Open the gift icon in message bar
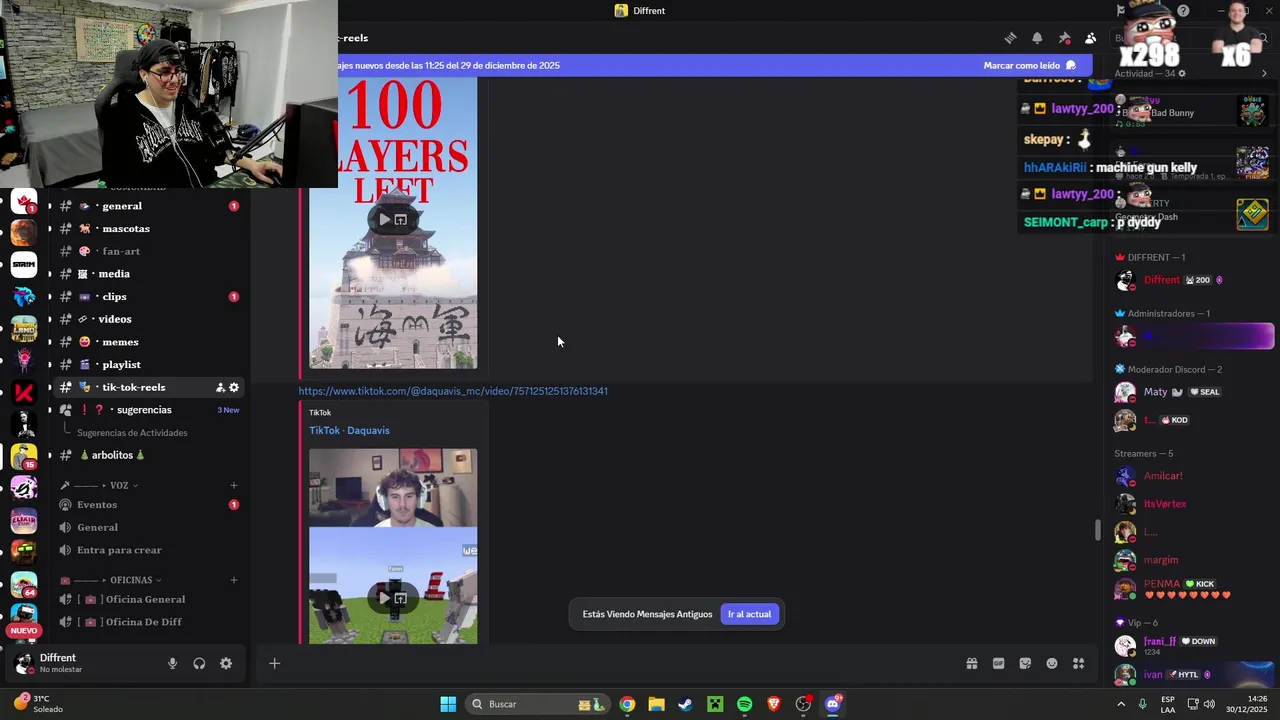The image size is (1280, 720). click(x=971, y=663)
